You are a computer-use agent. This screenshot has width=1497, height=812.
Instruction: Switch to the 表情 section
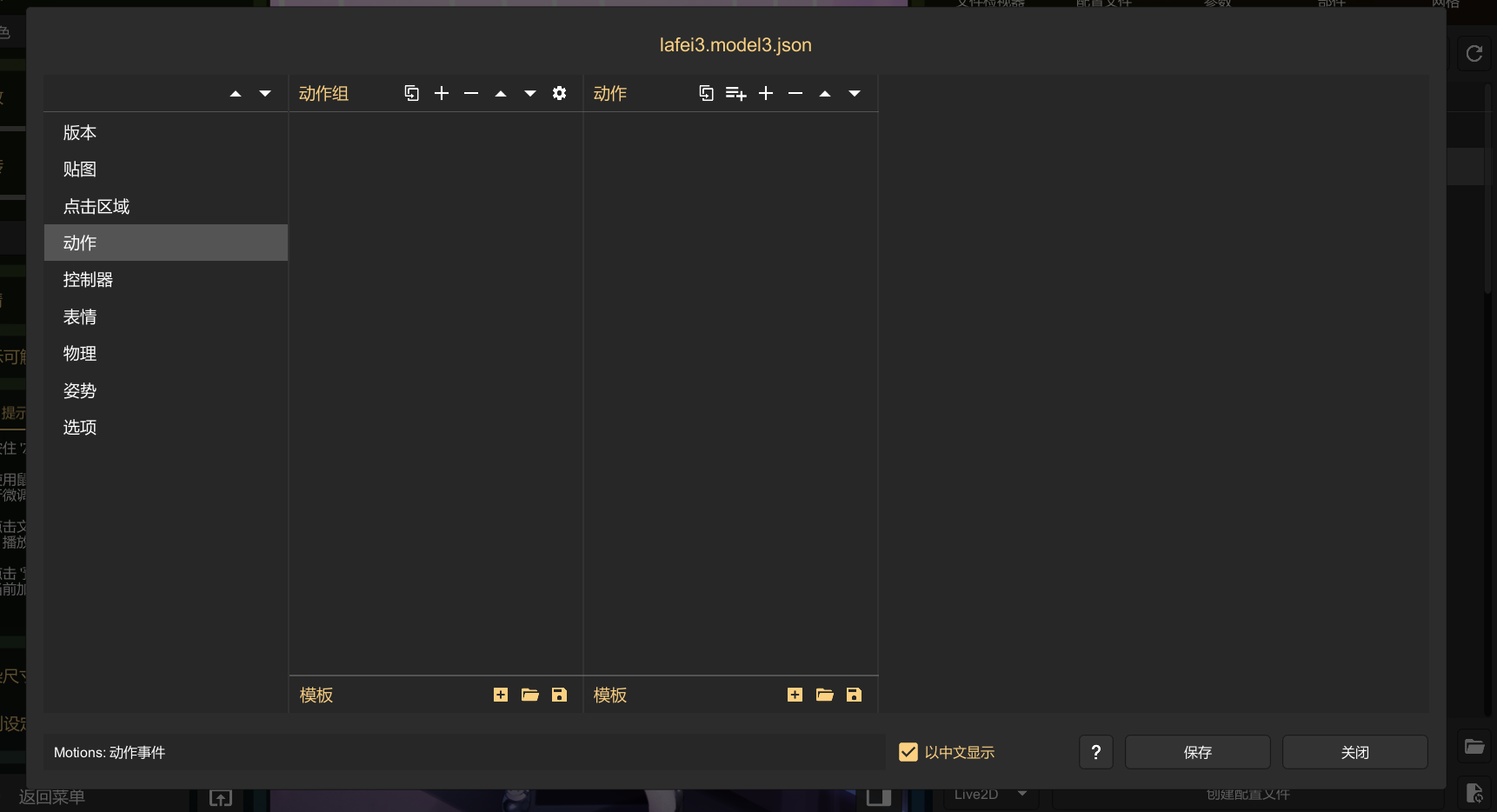[x=80, y=317]
